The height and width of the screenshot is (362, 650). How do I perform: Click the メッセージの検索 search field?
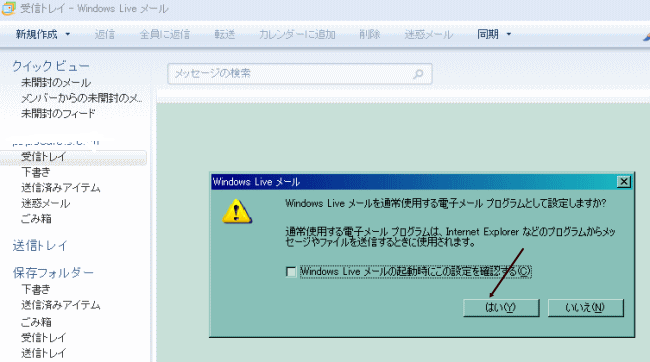click(299, 74)
